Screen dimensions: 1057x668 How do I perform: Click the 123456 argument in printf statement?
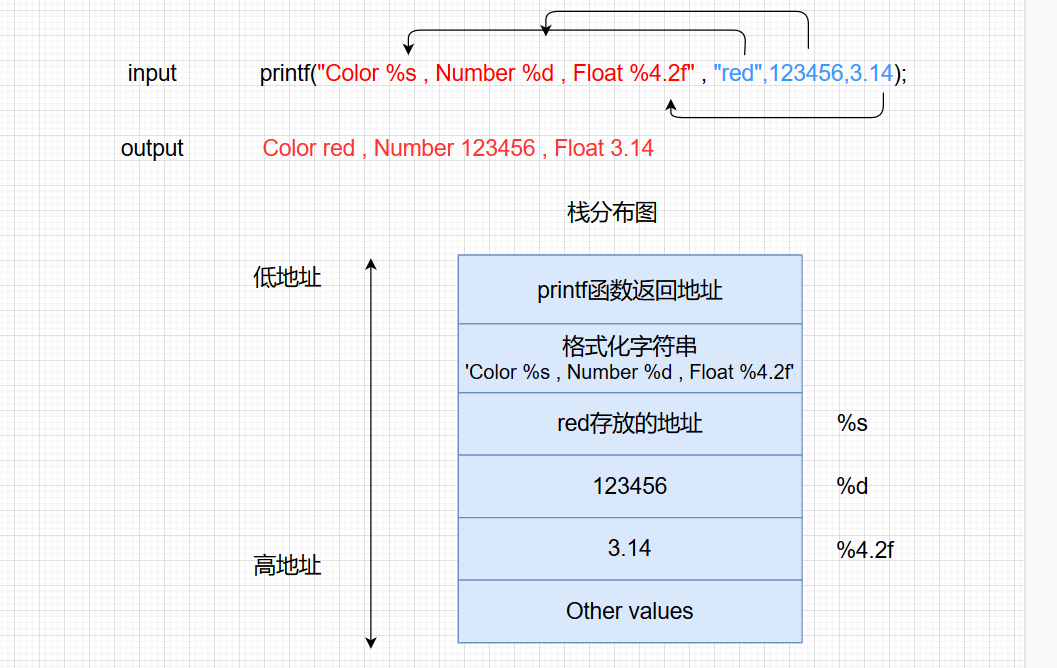(800, 73)
